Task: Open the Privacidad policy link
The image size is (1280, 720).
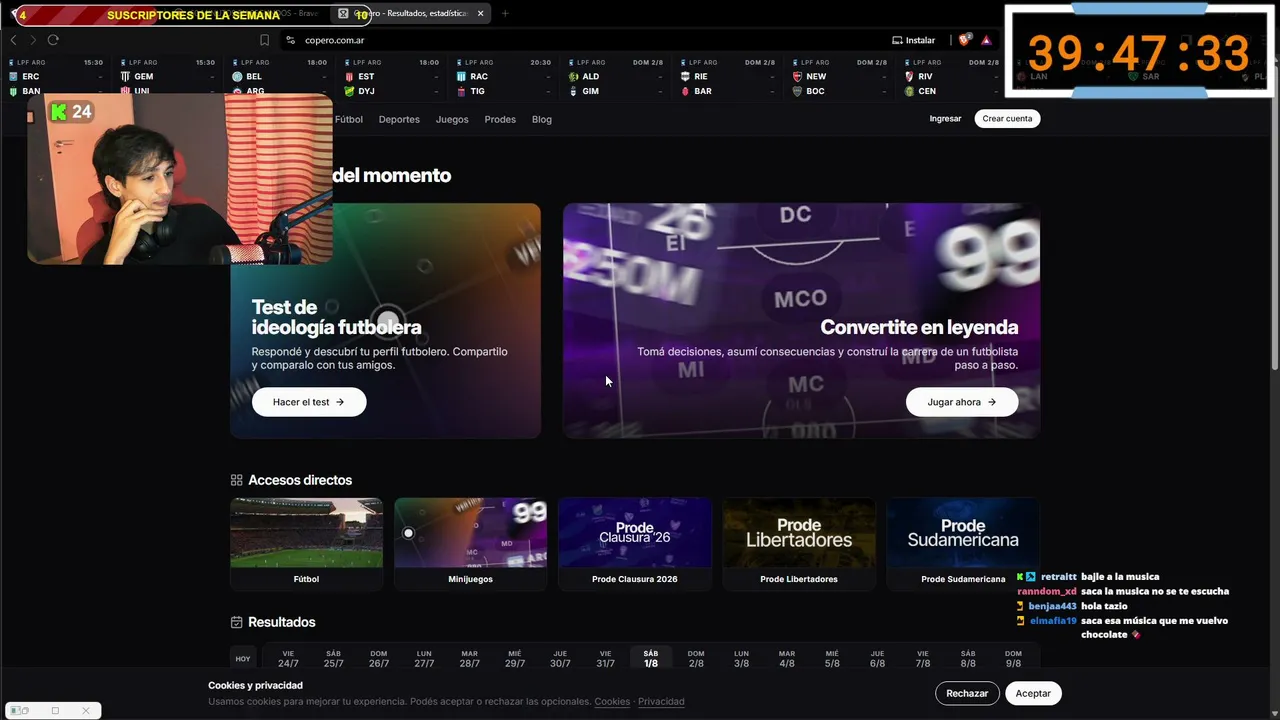Action: (661, 702)
